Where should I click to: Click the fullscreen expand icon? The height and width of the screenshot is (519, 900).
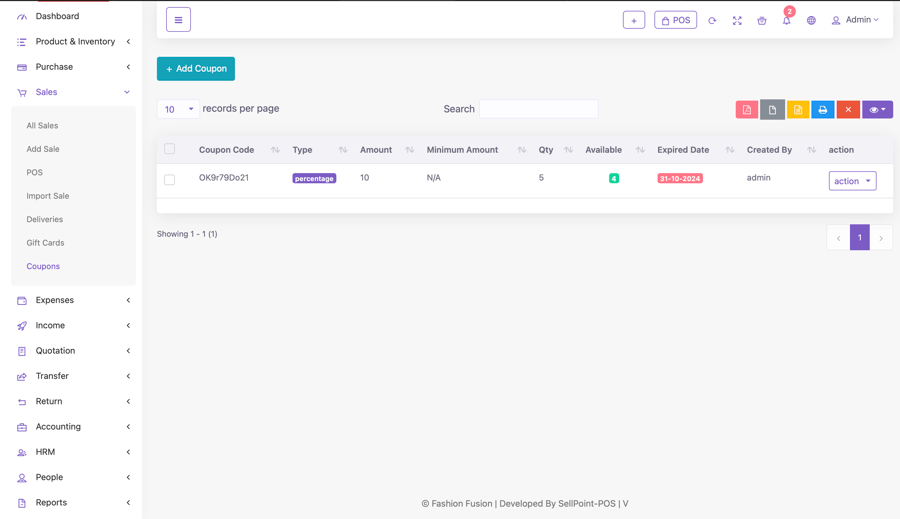tap(737, 20)
